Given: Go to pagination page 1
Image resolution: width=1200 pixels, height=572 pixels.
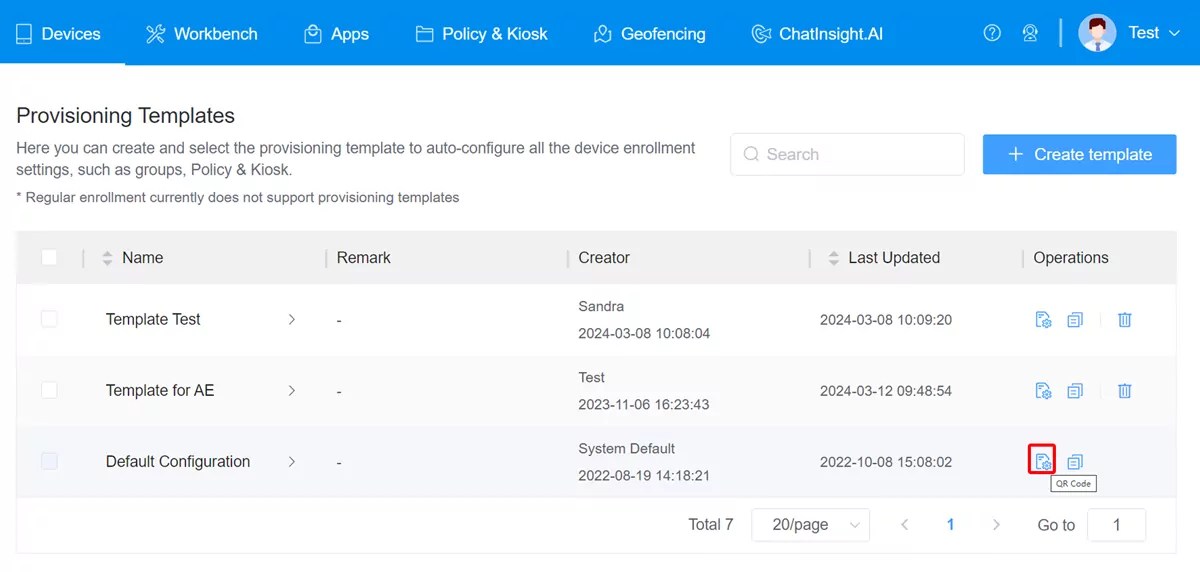Looking at the screenshot, I should tap(950, 525).
